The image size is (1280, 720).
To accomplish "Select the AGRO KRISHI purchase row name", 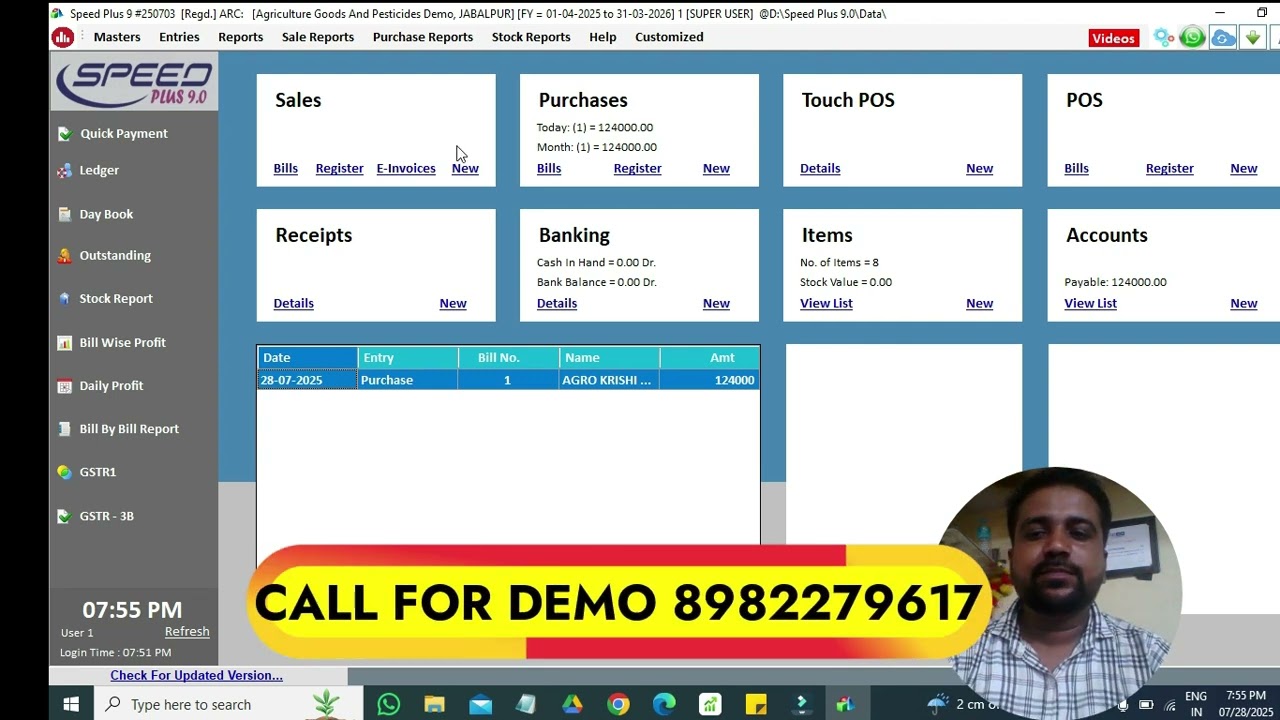I will coord(608,380).
